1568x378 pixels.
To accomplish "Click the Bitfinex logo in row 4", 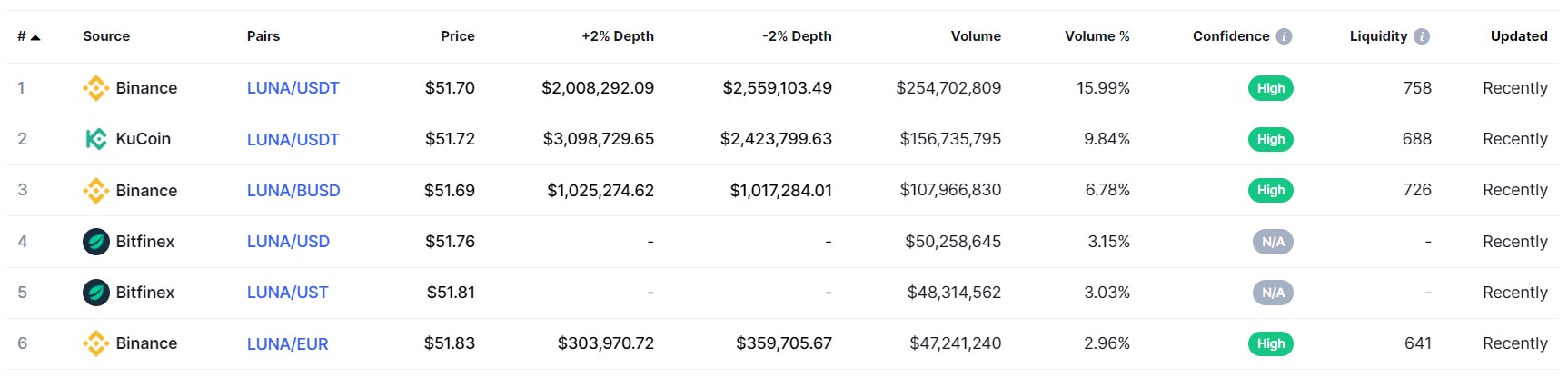I will pyautogui.click(x=95, y=242).
